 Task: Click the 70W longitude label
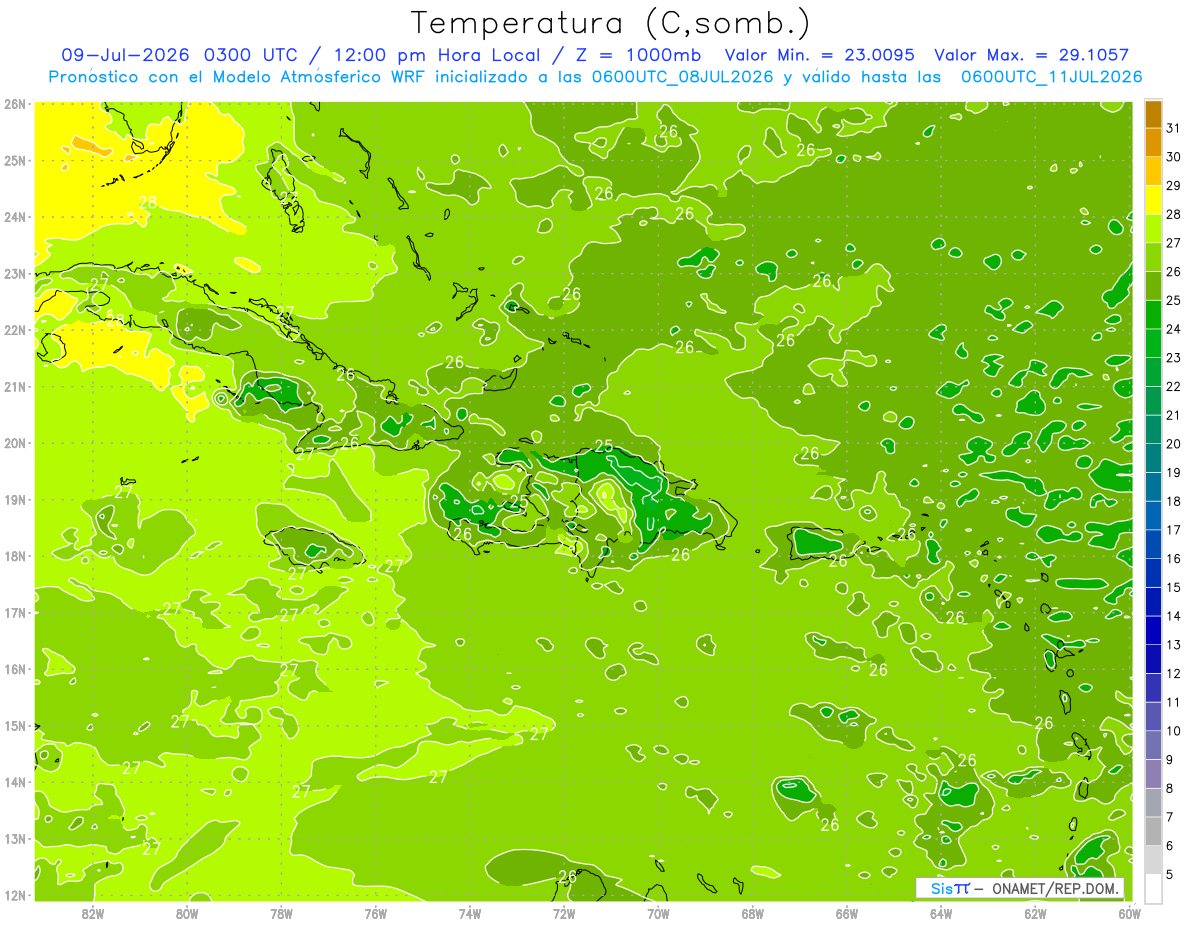(x=658, y=913)
